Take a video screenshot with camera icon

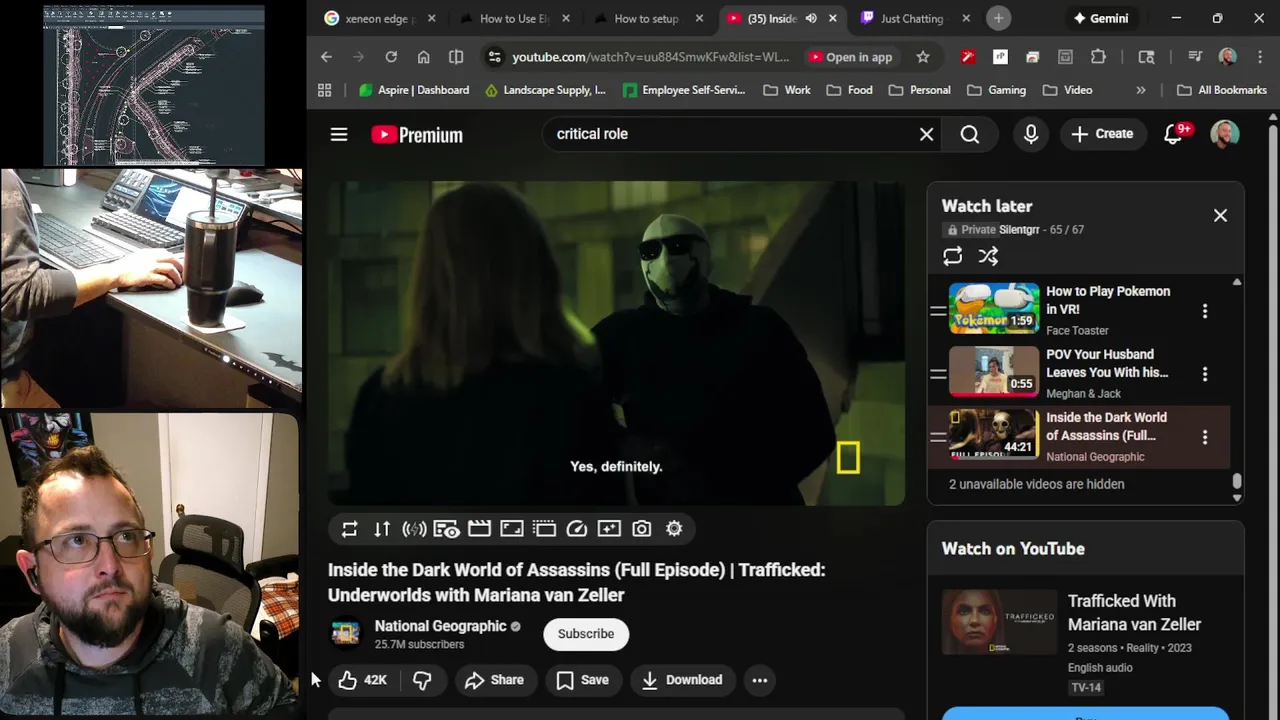[x=641, y=529]
